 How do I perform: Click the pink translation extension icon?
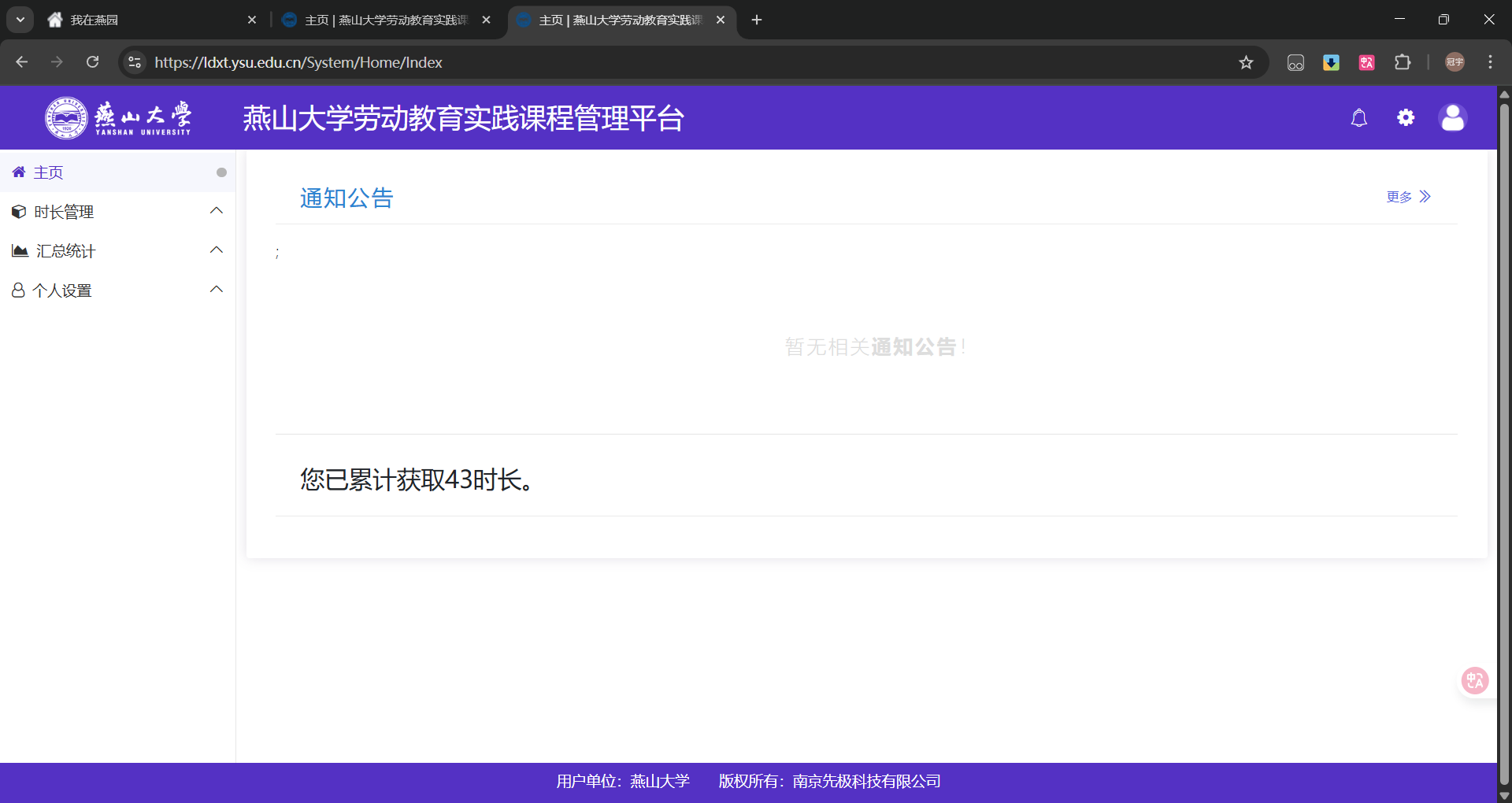coord(1366,62)
